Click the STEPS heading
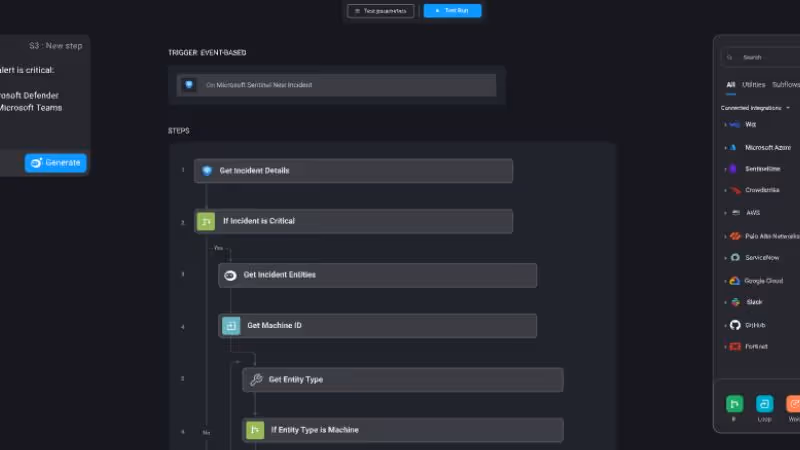 pyautogui.click(x=179, y=131)
